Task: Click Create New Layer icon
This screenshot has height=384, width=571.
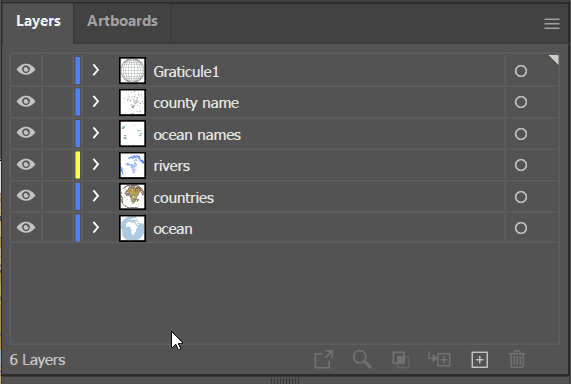Action: 480,360
